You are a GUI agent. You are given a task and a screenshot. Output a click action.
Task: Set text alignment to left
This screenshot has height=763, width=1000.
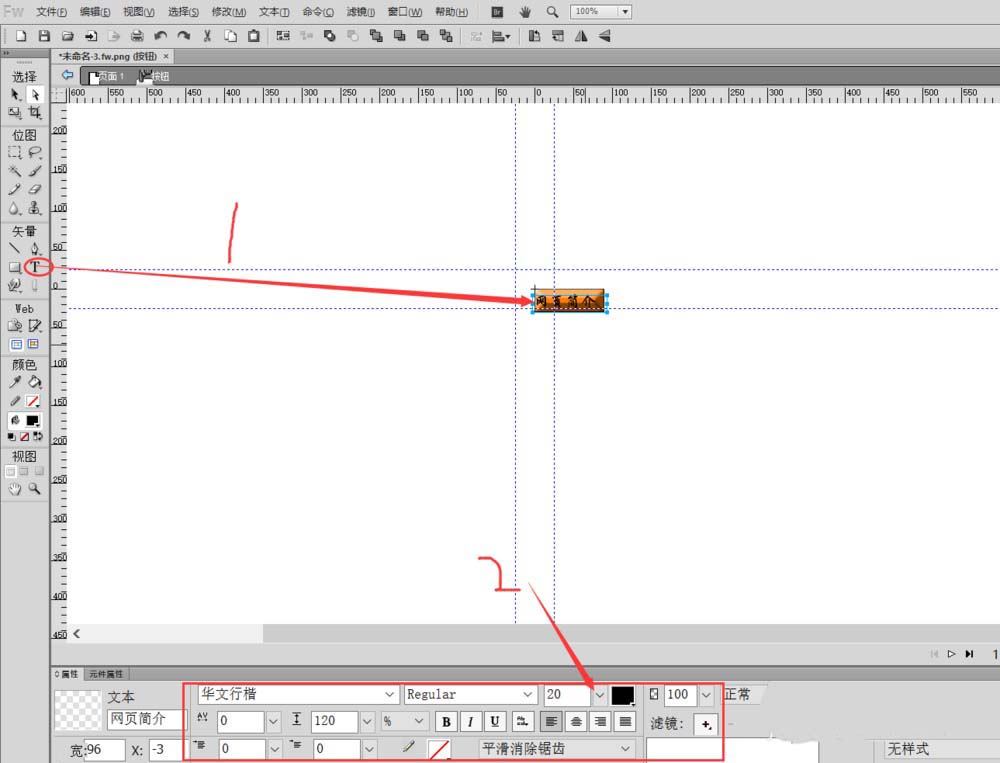551,722
